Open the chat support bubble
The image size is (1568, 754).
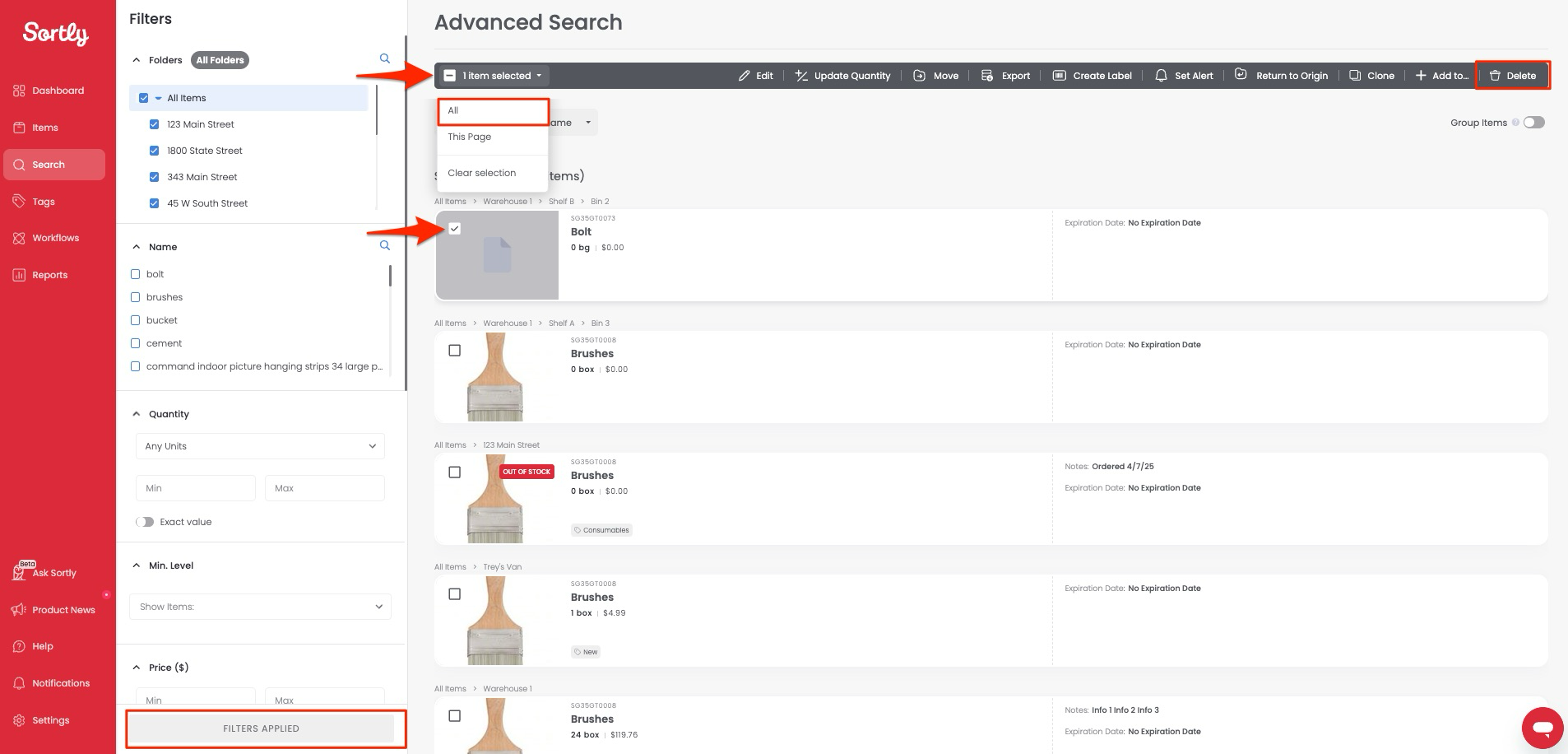[x=1542, y=728]
